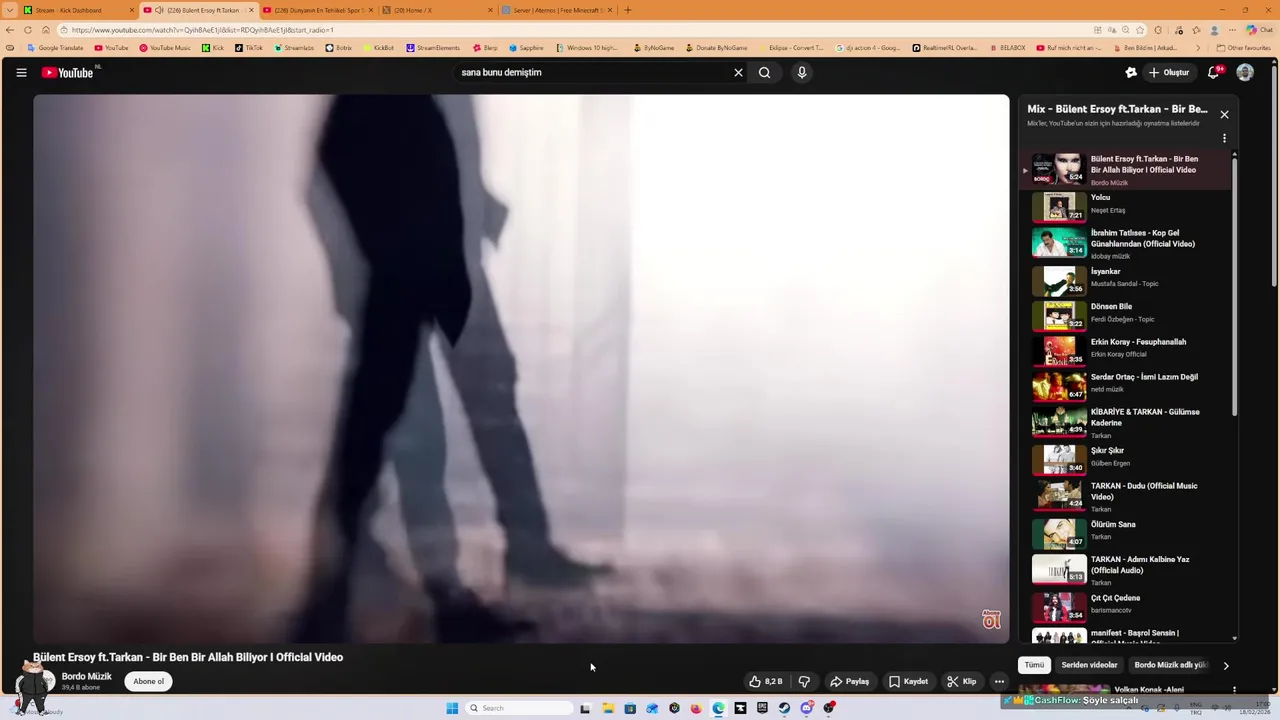
Task: Open the Google Translate bookmark
Action: tap(55, 48)
